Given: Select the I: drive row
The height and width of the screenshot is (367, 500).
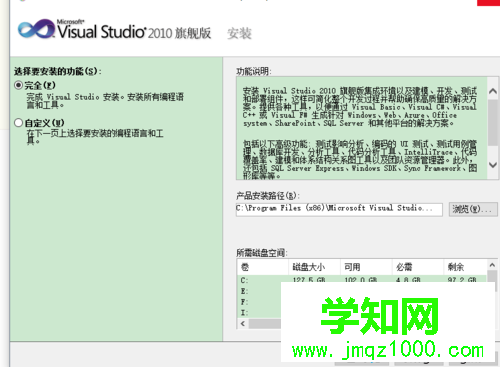Looking at the screenshot, I should [x=259, y=313].
